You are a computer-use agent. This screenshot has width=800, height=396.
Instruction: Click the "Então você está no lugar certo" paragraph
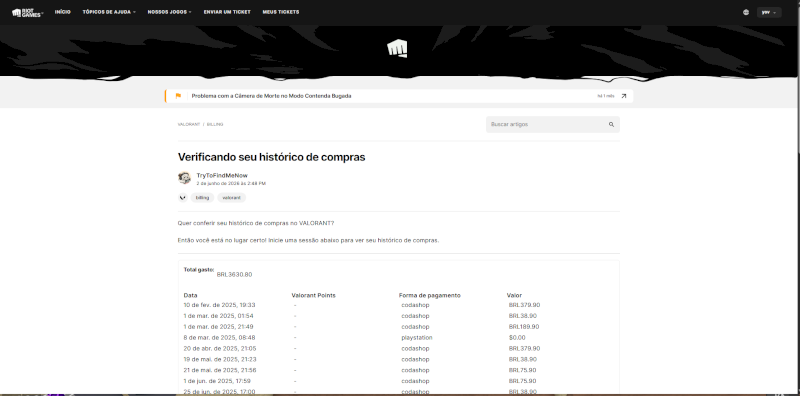click(308, 240)
